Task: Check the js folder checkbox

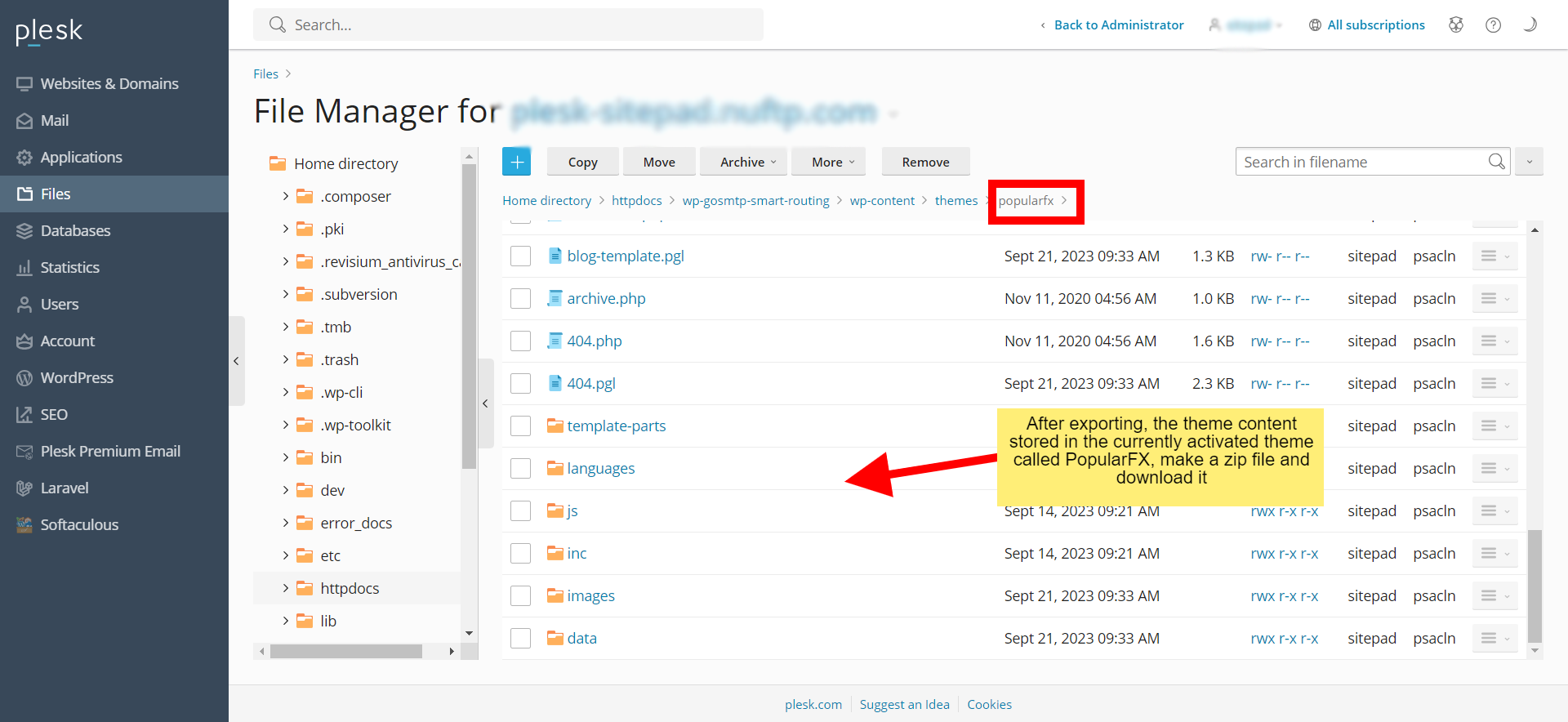Action: [x=520, y=511]
